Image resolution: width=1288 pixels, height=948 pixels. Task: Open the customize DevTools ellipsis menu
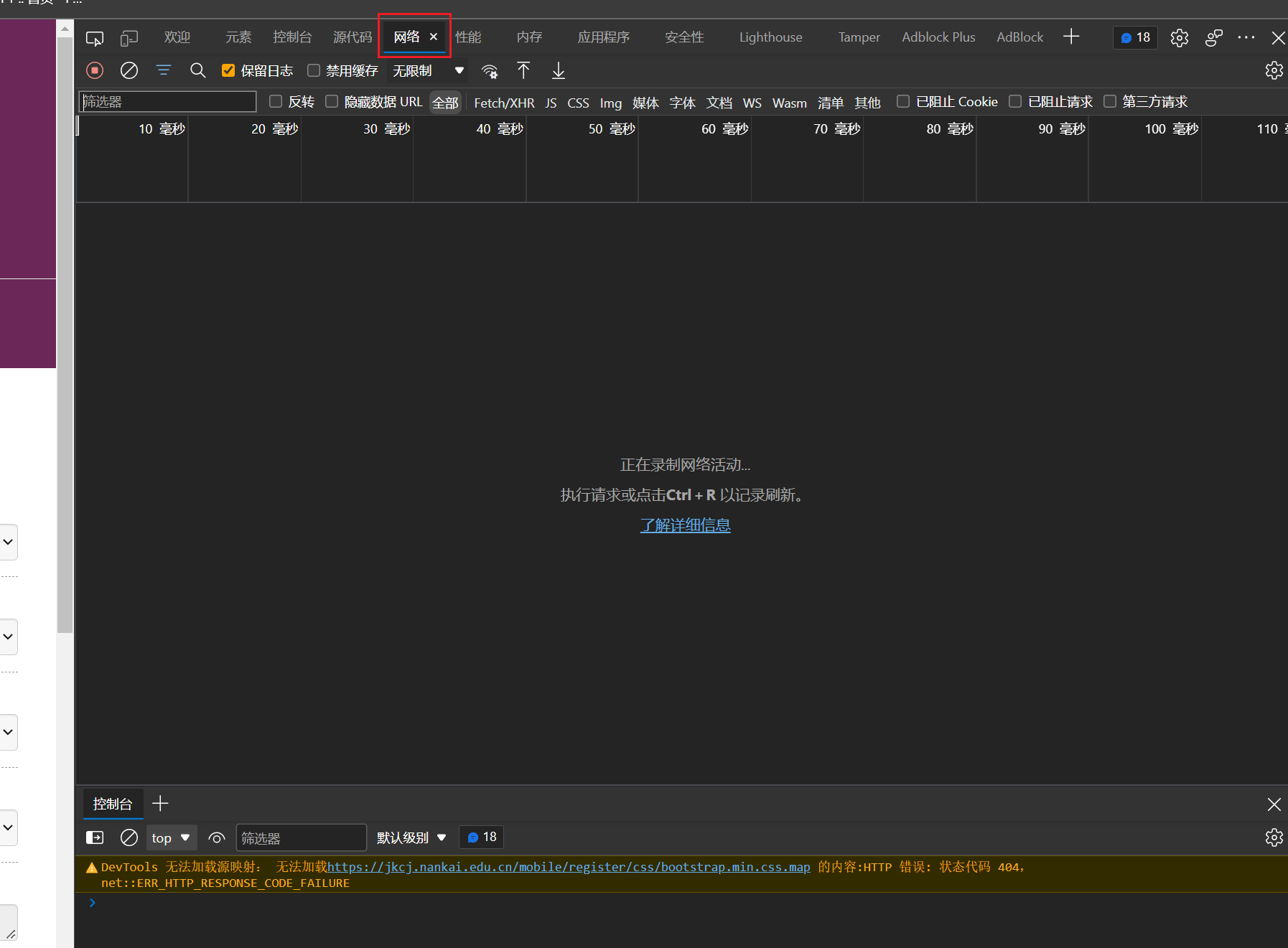(x=1247, y=37)
